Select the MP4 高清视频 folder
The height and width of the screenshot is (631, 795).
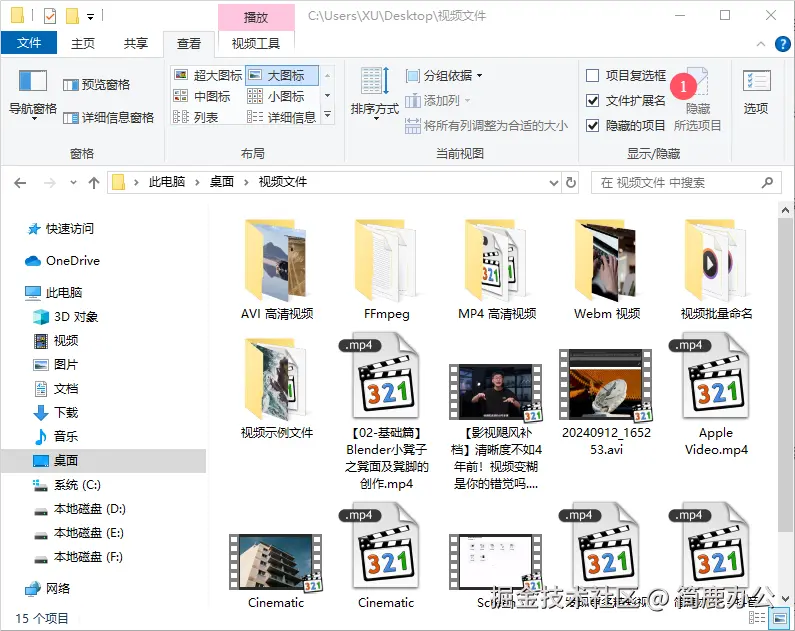point(497,270)
